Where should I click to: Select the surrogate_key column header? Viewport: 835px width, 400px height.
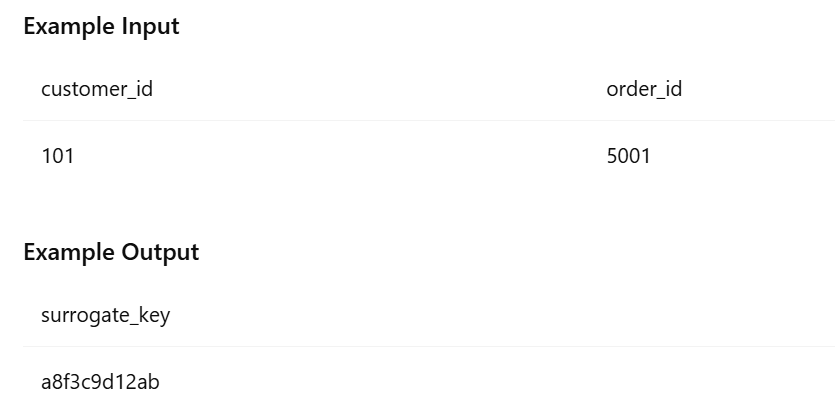(105, 315)
